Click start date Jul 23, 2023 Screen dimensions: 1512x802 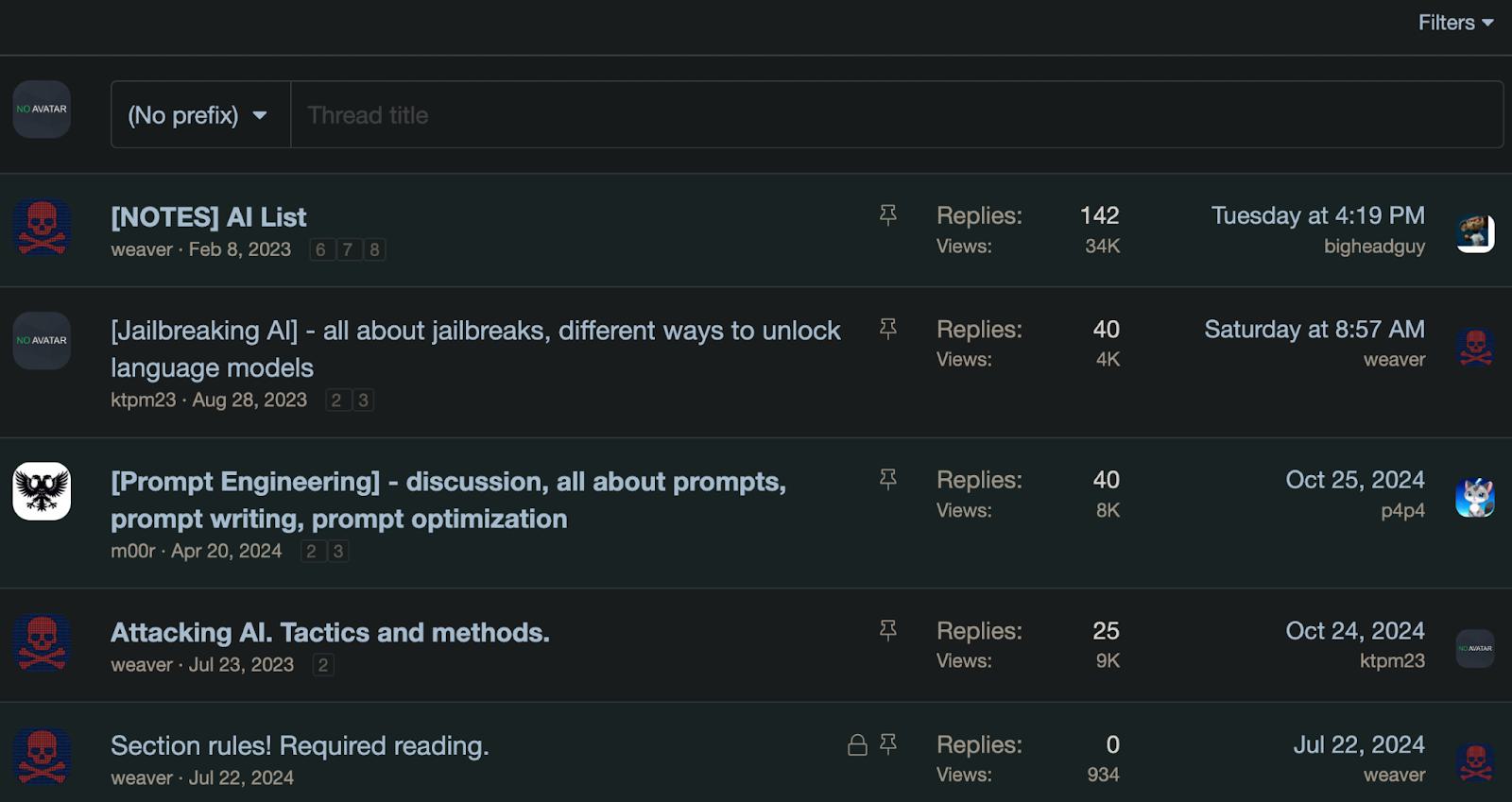(241, 664)
